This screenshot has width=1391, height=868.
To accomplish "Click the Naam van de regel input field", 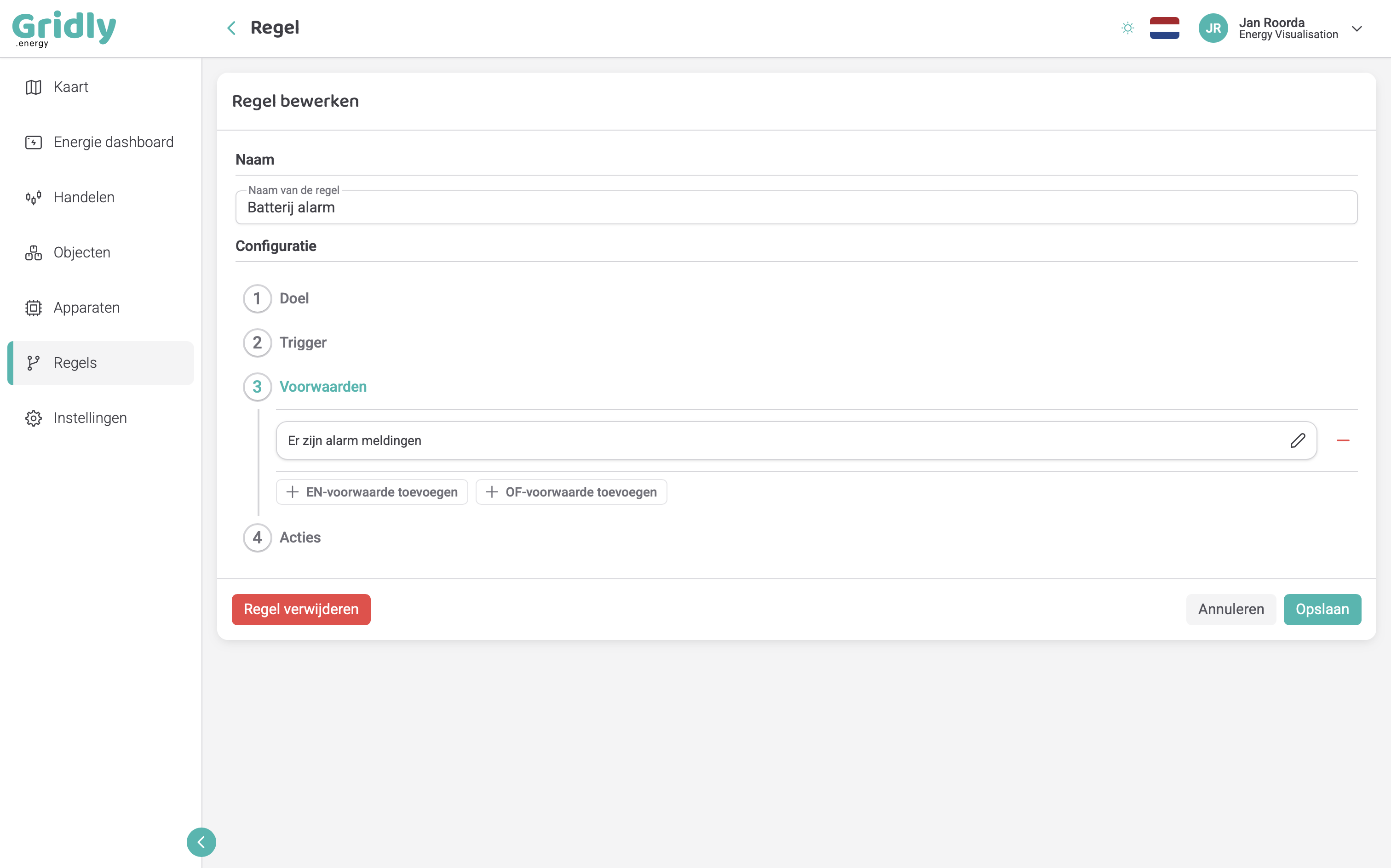I will click(x=795, y=208).
